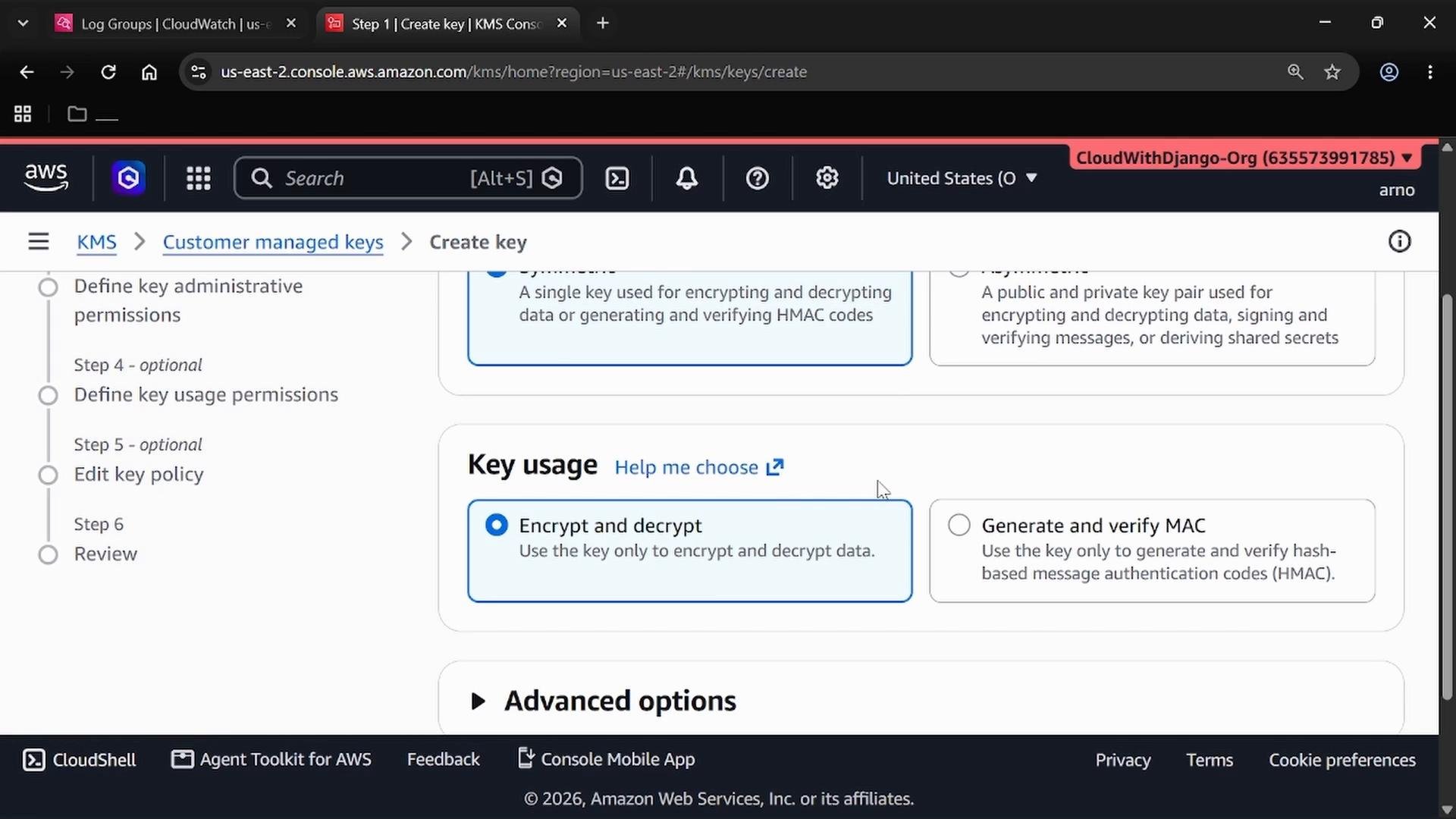
Task: Open the CloudWithDjango-Org account menu
Action: click(x=1244, y=158)
